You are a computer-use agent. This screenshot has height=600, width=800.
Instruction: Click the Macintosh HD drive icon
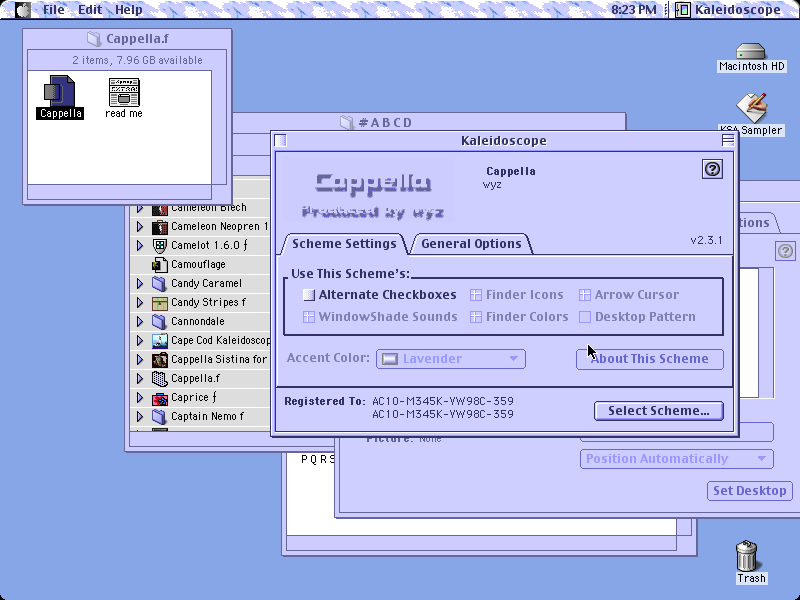tap(751, 51)
